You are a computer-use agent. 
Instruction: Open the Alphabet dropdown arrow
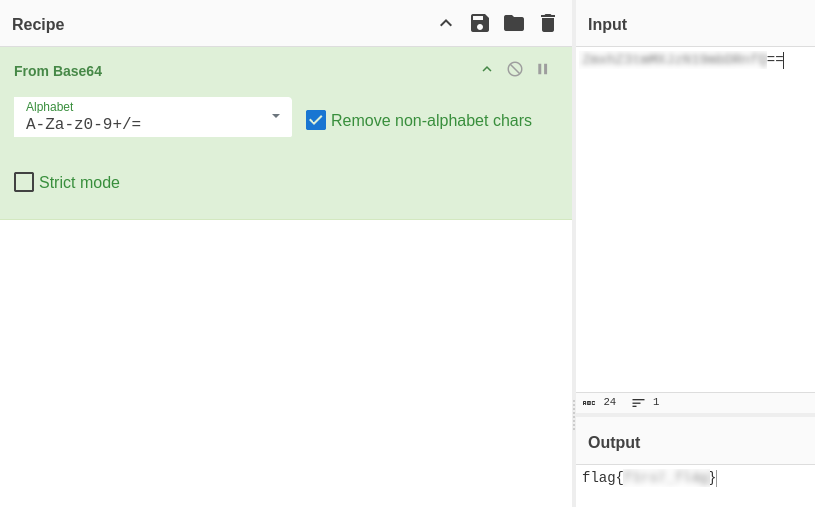click(276, 116)
